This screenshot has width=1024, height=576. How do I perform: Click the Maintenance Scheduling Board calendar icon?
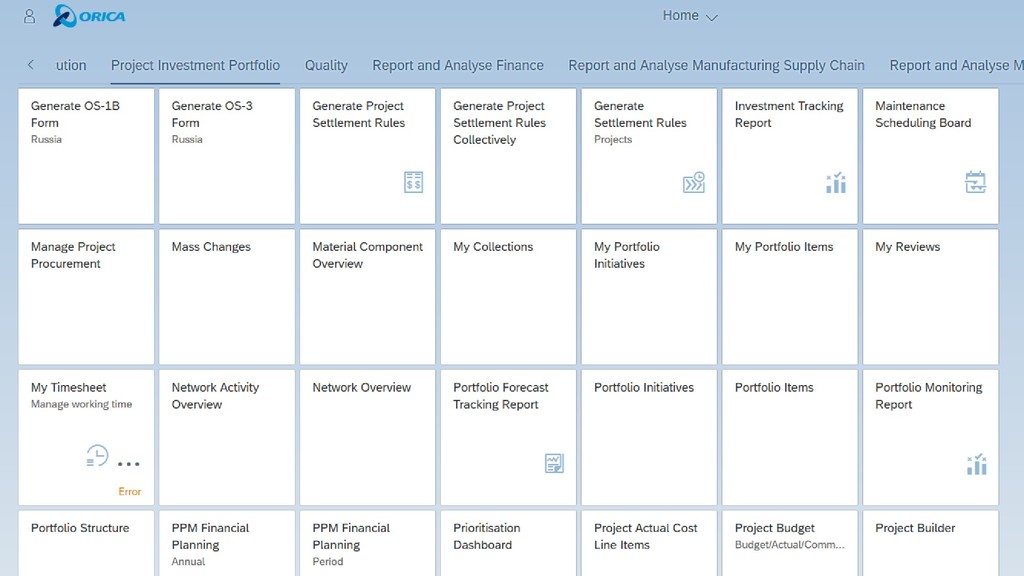click(976, 182)
